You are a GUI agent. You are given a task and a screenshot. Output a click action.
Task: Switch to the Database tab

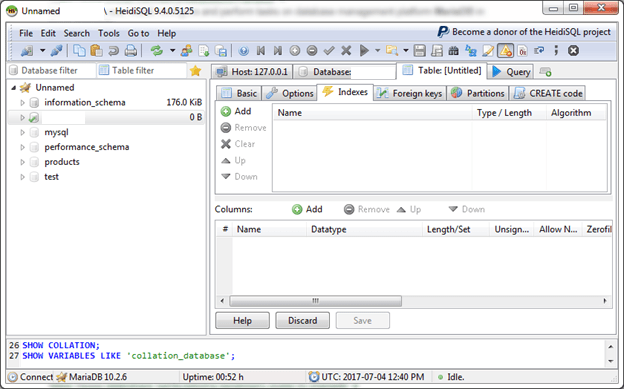[345, 72]
